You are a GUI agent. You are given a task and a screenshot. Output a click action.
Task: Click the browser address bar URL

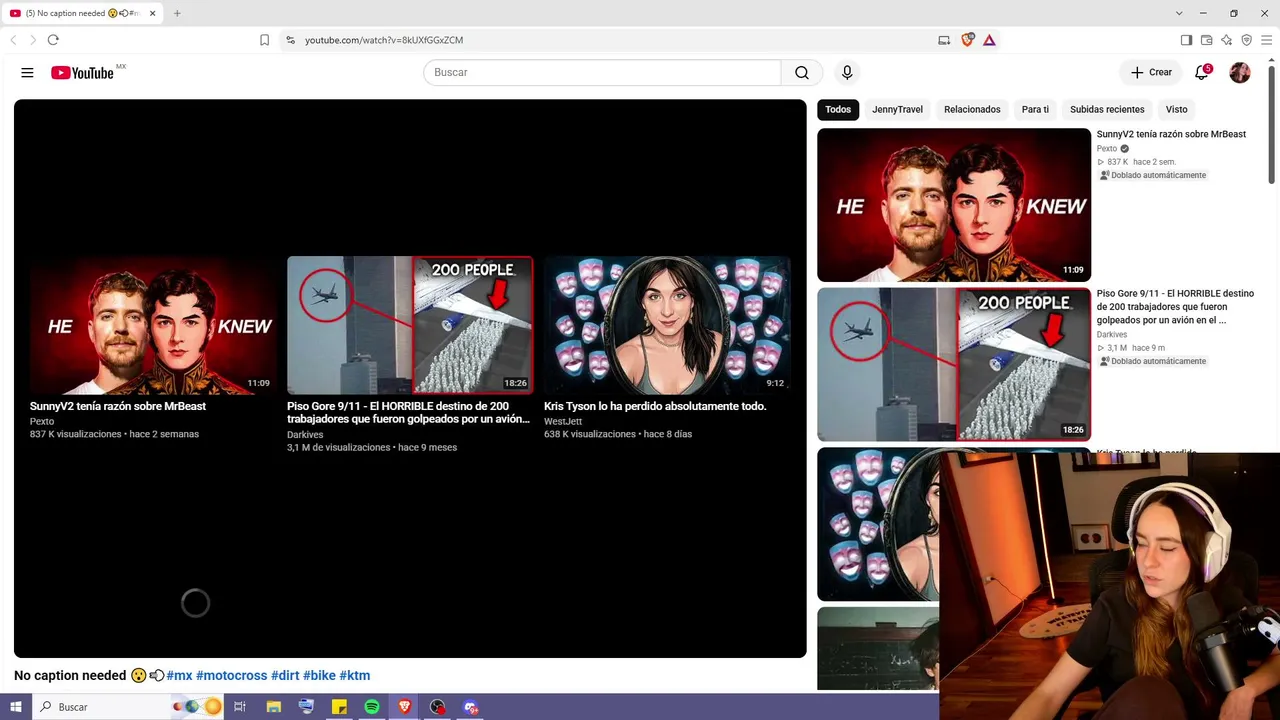pos(384,40)
